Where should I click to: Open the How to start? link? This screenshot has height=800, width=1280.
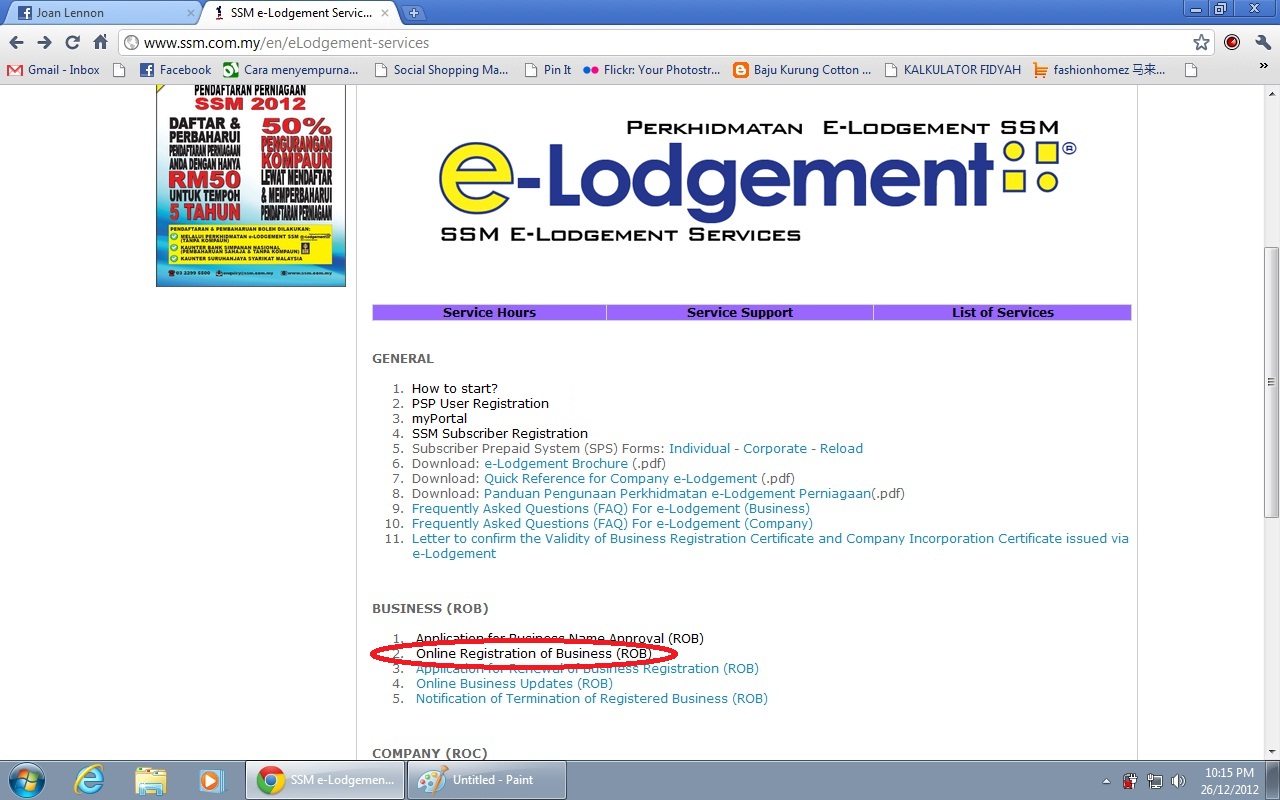[454, 388]
